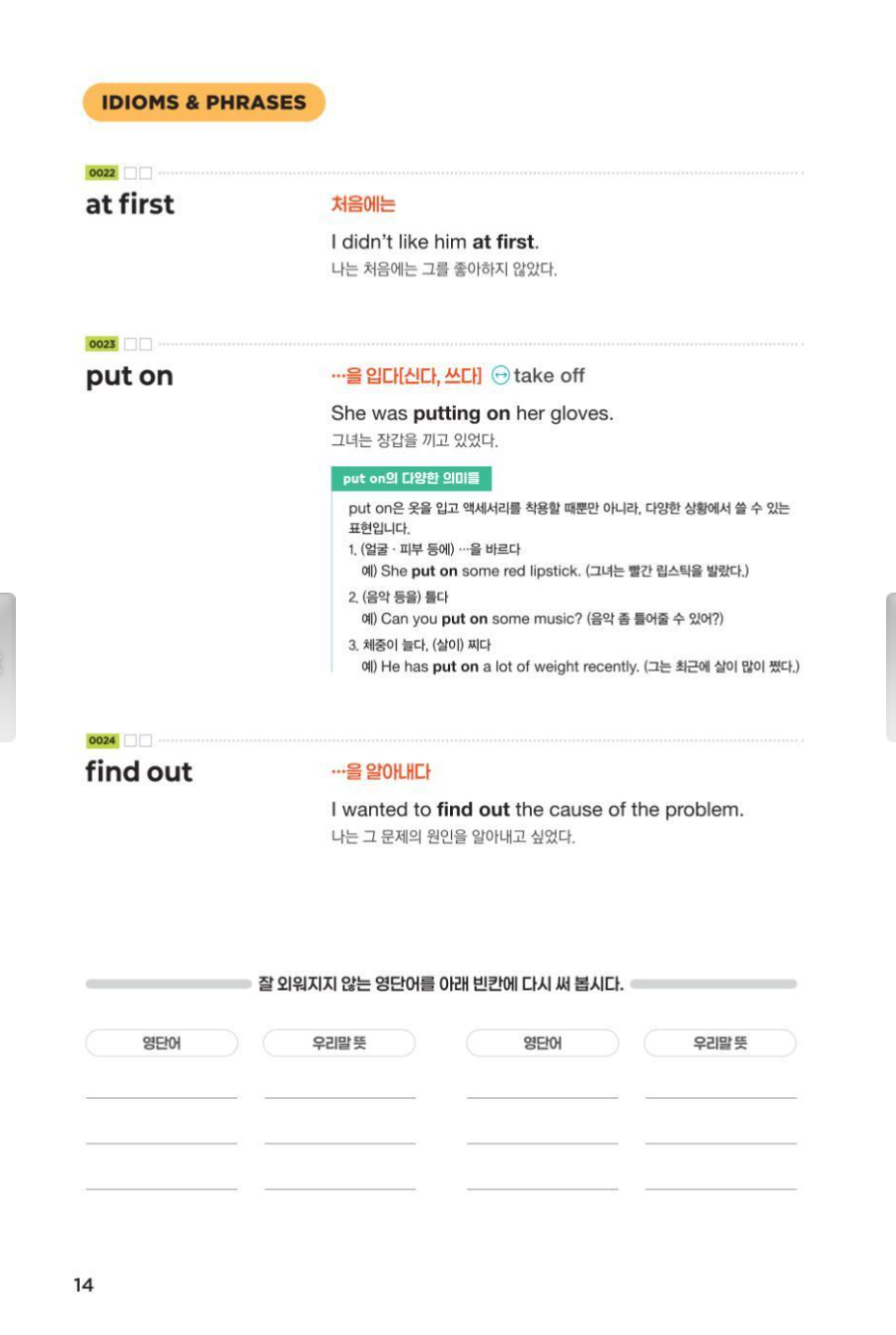Screen dimensions: 896x1335
Task: Click the green 0023 number badge
Action: pyautogui.click(x=102, y=344)
